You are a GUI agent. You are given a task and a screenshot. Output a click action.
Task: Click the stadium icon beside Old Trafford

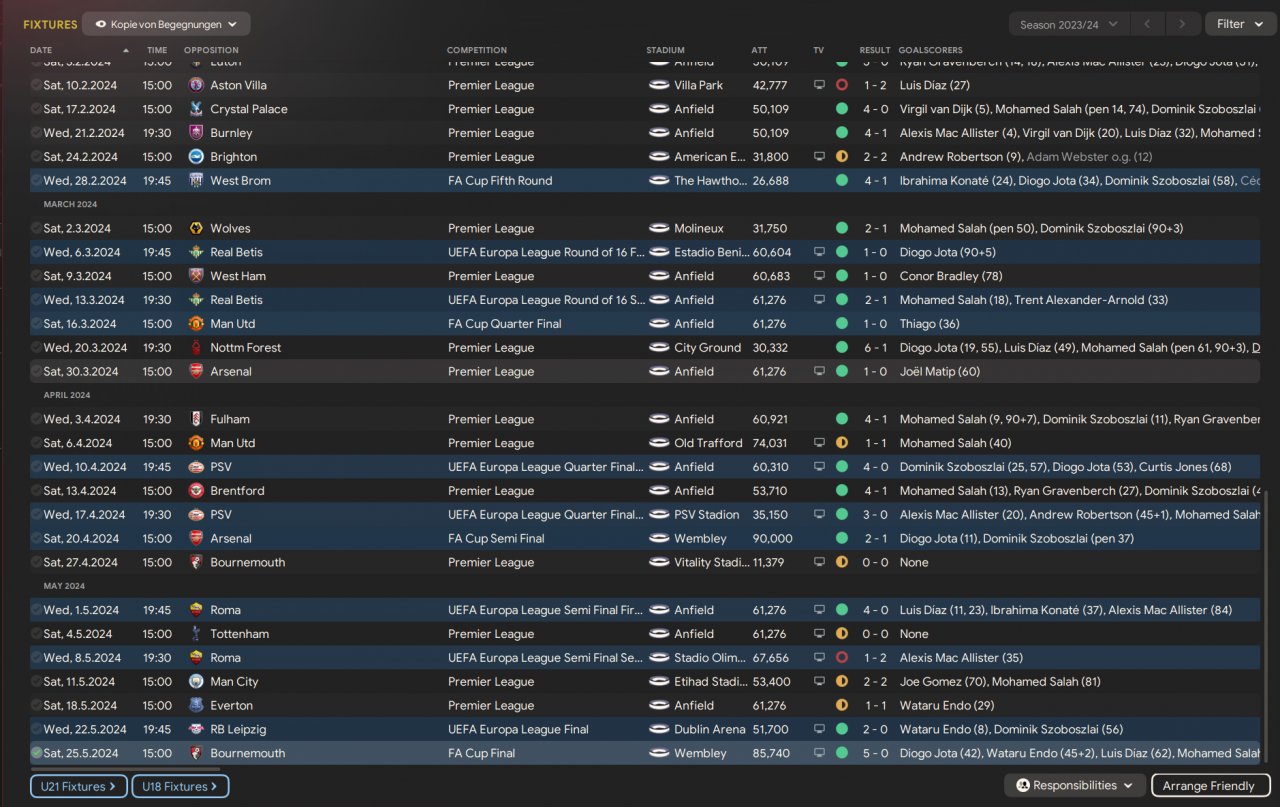[659, 443]
